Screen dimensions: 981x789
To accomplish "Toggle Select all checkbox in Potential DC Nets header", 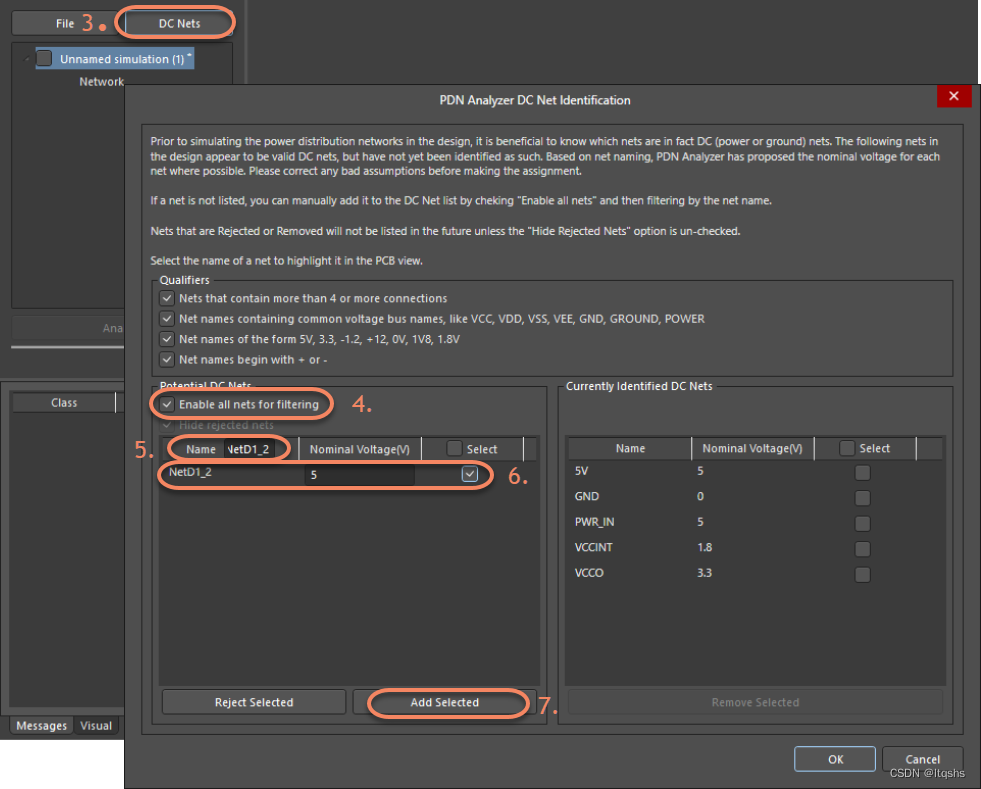I will coord(455,449).
